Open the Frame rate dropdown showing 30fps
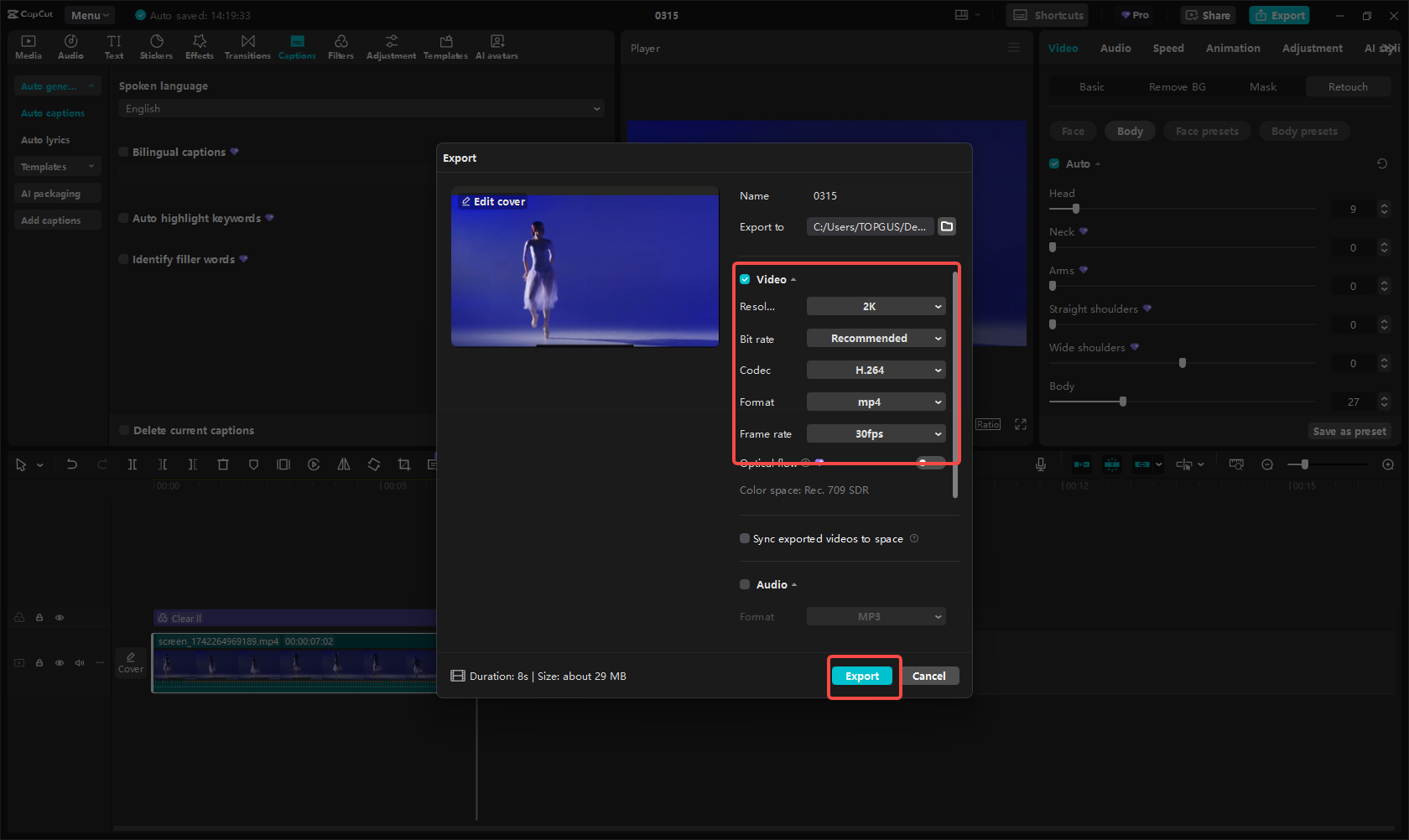1409x840 pixels. [x=876, y=433]
